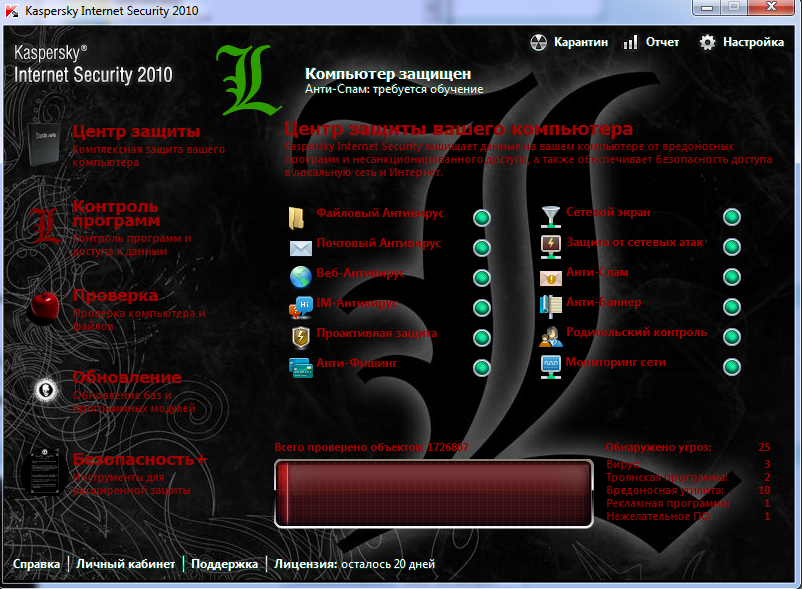The width and height of the screenshot is (802, 589).
Task: Open the Отчет report link
Action: [x=662, y=42]
